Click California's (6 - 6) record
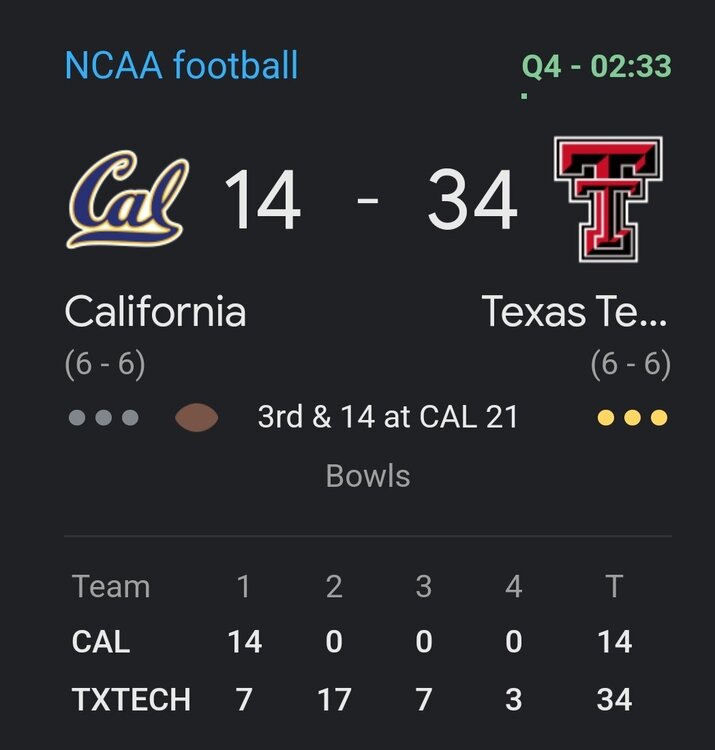The height and width of the screenshot is (750, 715). tap(105, 364)
